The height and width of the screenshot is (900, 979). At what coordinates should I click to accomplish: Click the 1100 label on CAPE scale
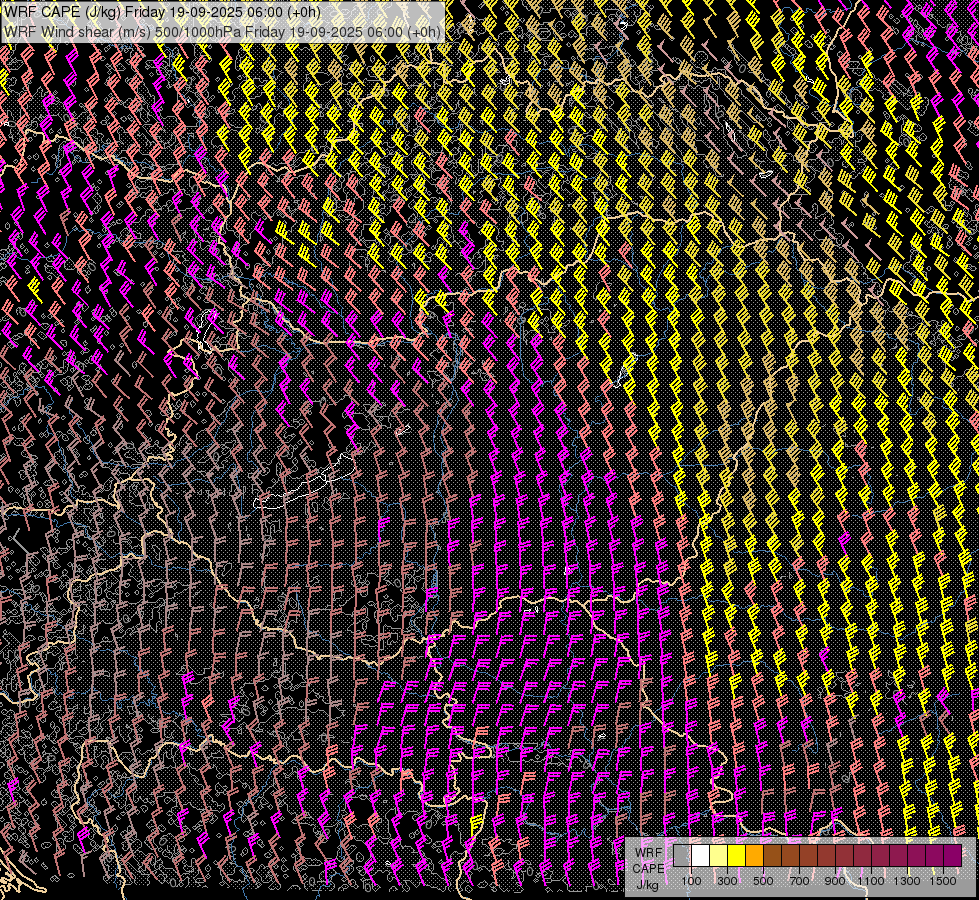[871, 881]
